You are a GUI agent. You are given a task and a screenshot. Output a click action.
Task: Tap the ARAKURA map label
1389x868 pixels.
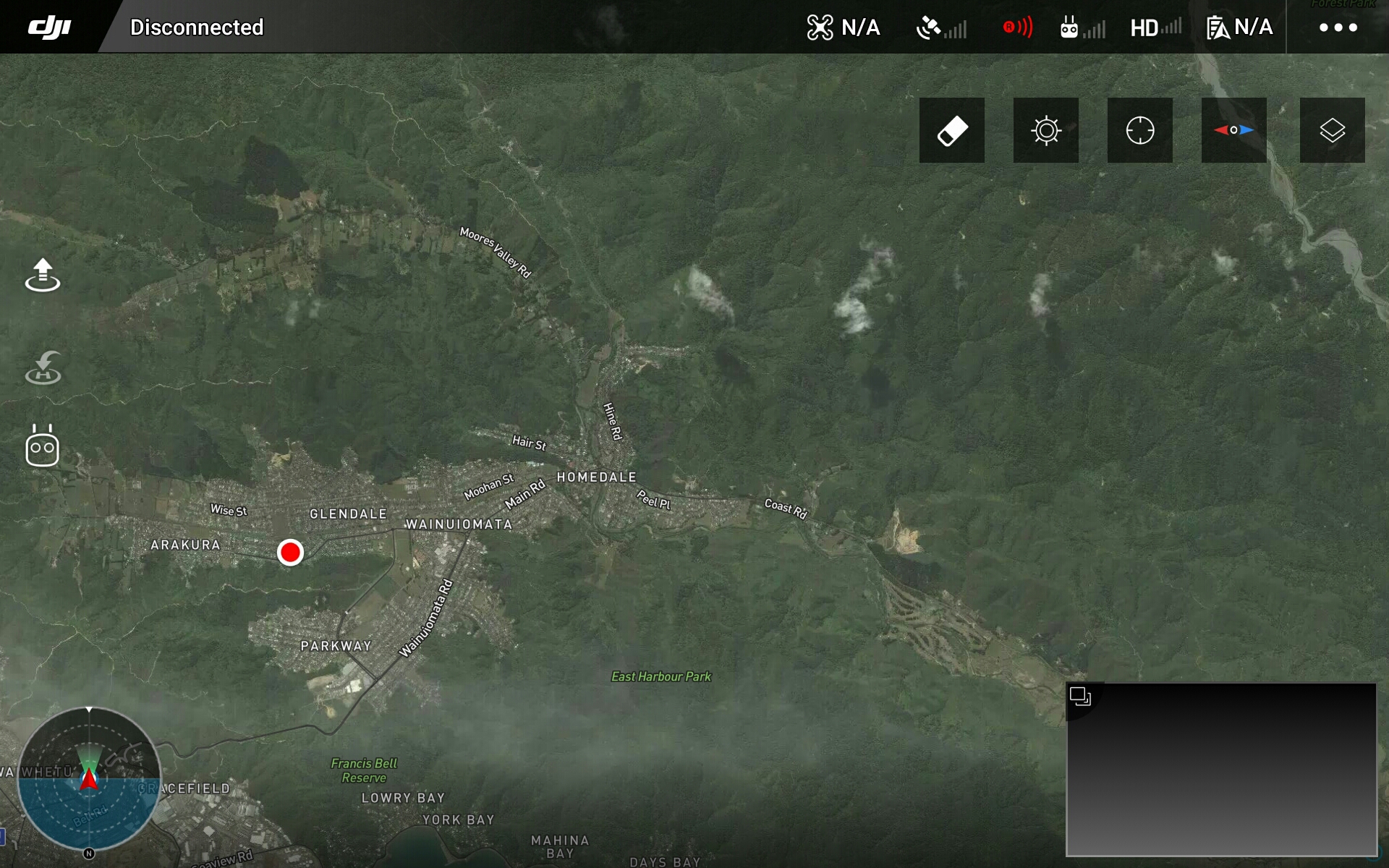(x=185, y=545)
